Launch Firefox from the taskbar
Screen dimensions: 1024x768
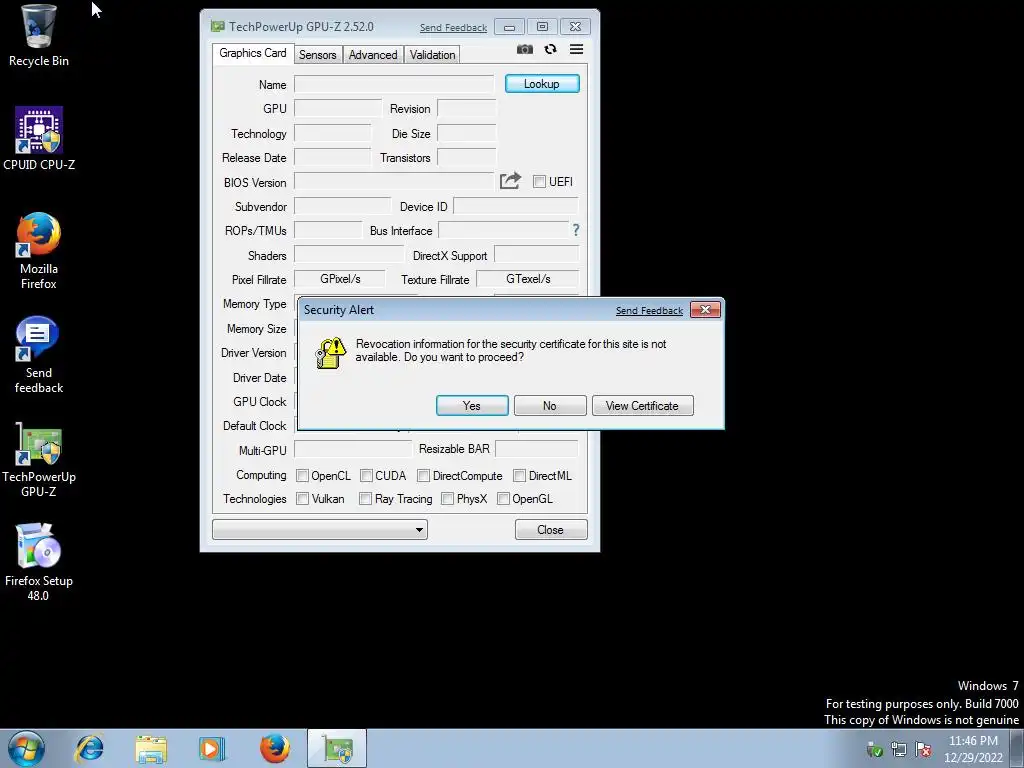pos(274,748)
